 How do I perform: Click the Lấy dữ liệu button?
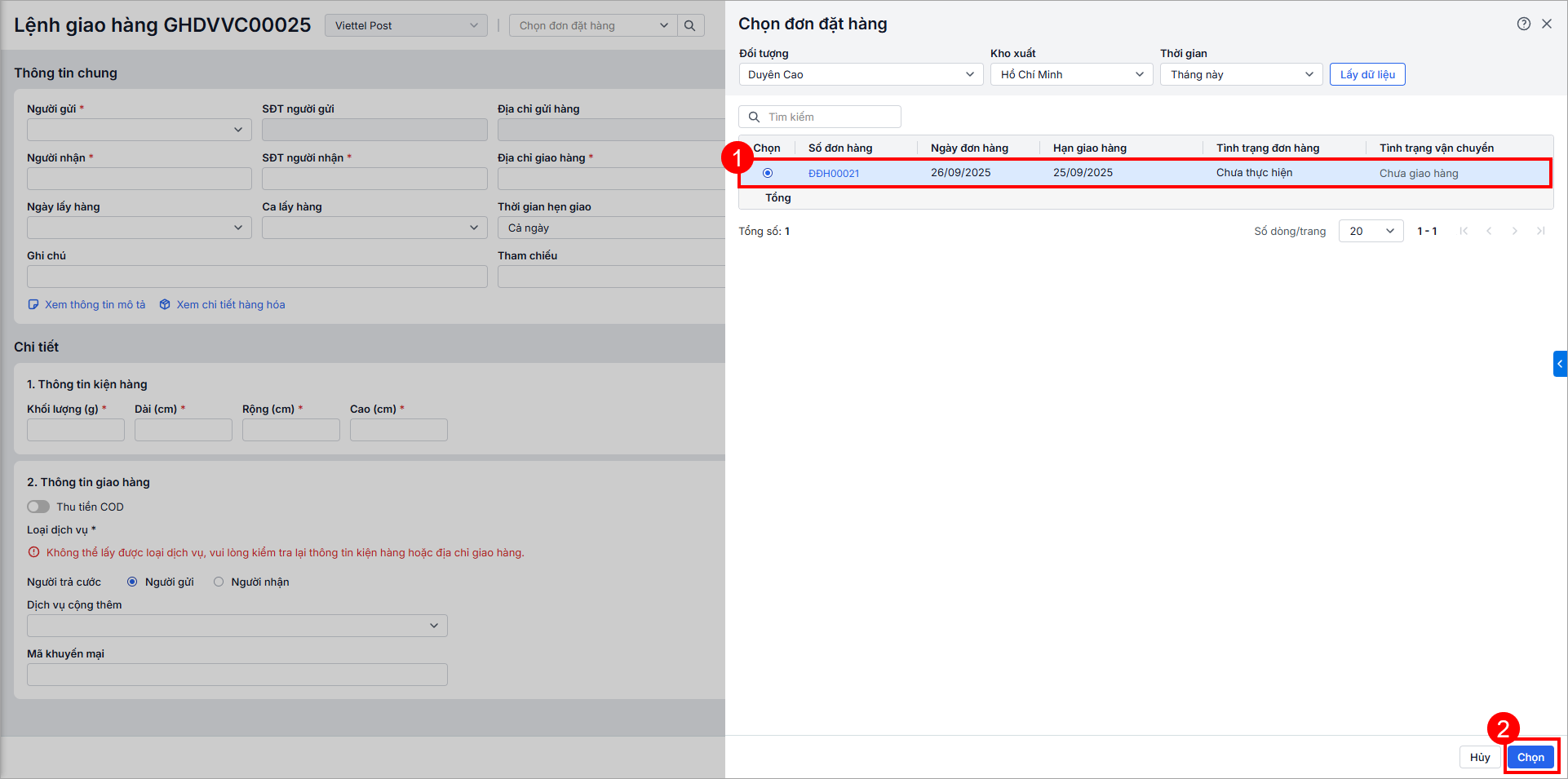point(1367,74)
